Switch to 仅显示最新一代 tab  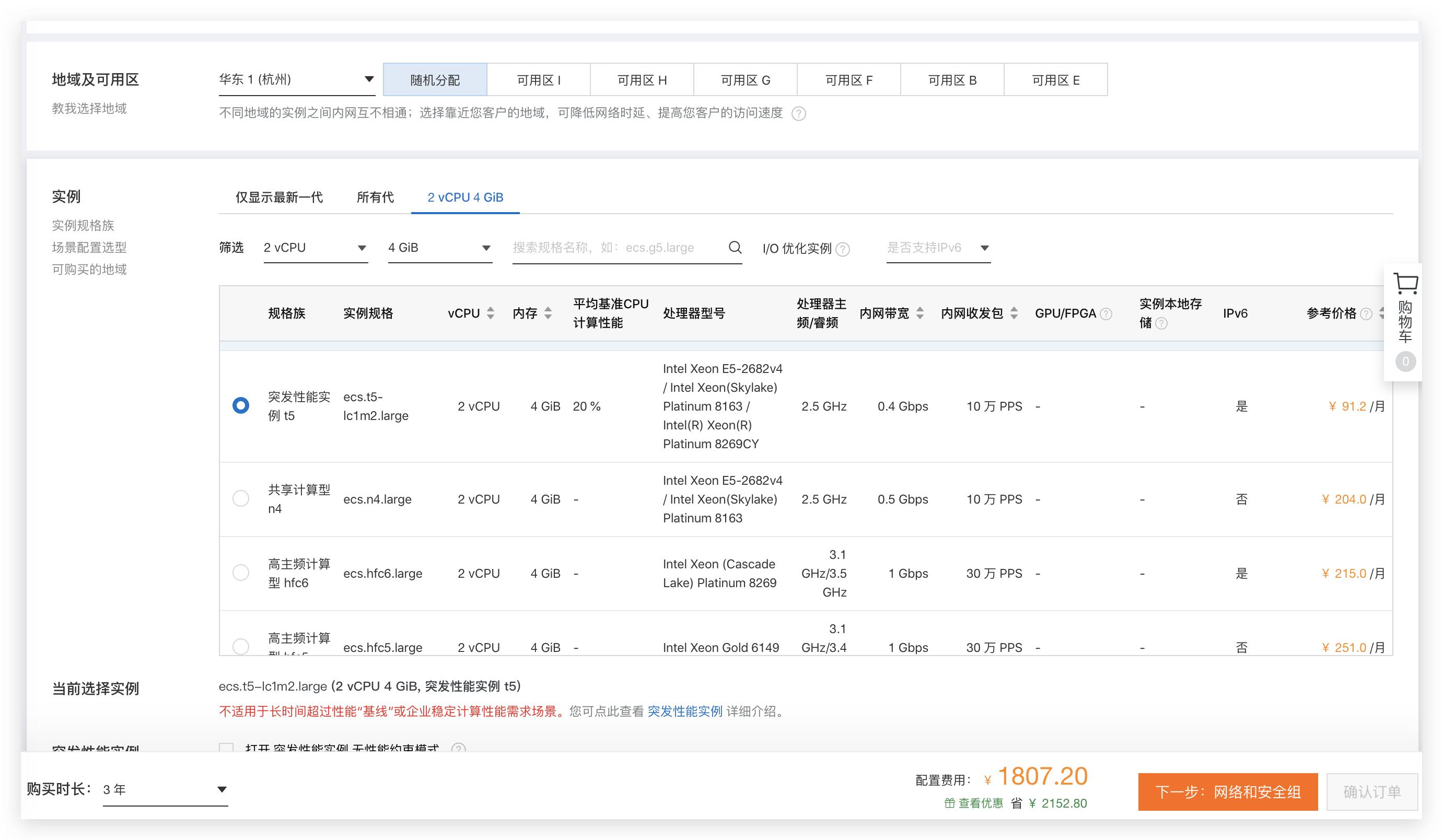pos(279,197)
